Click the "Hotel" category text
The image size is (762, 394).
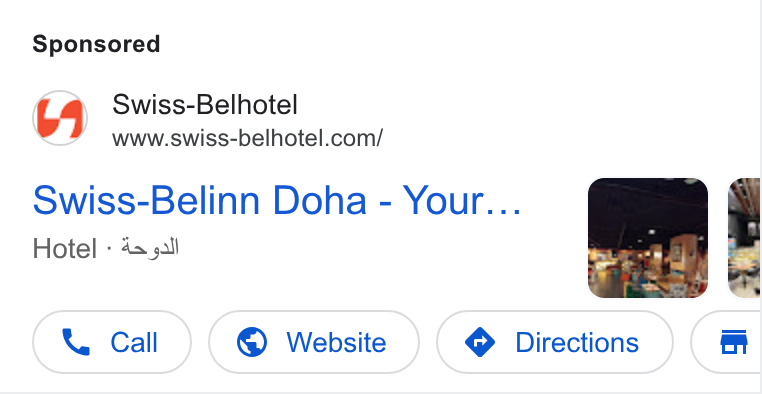[x=65, y=249]
